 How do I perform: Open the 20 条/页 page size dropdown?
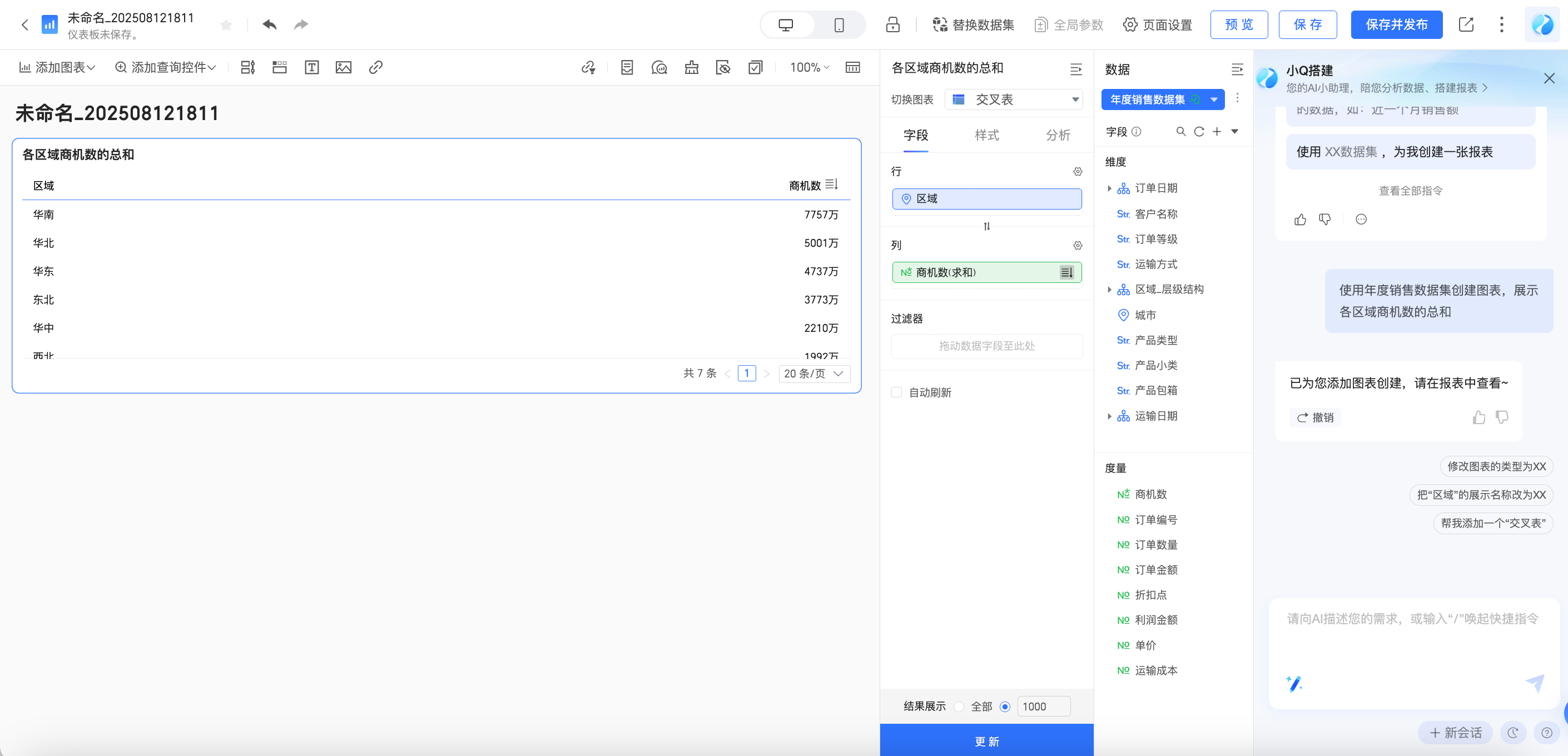pyautogui.click(x=814, y=373)
